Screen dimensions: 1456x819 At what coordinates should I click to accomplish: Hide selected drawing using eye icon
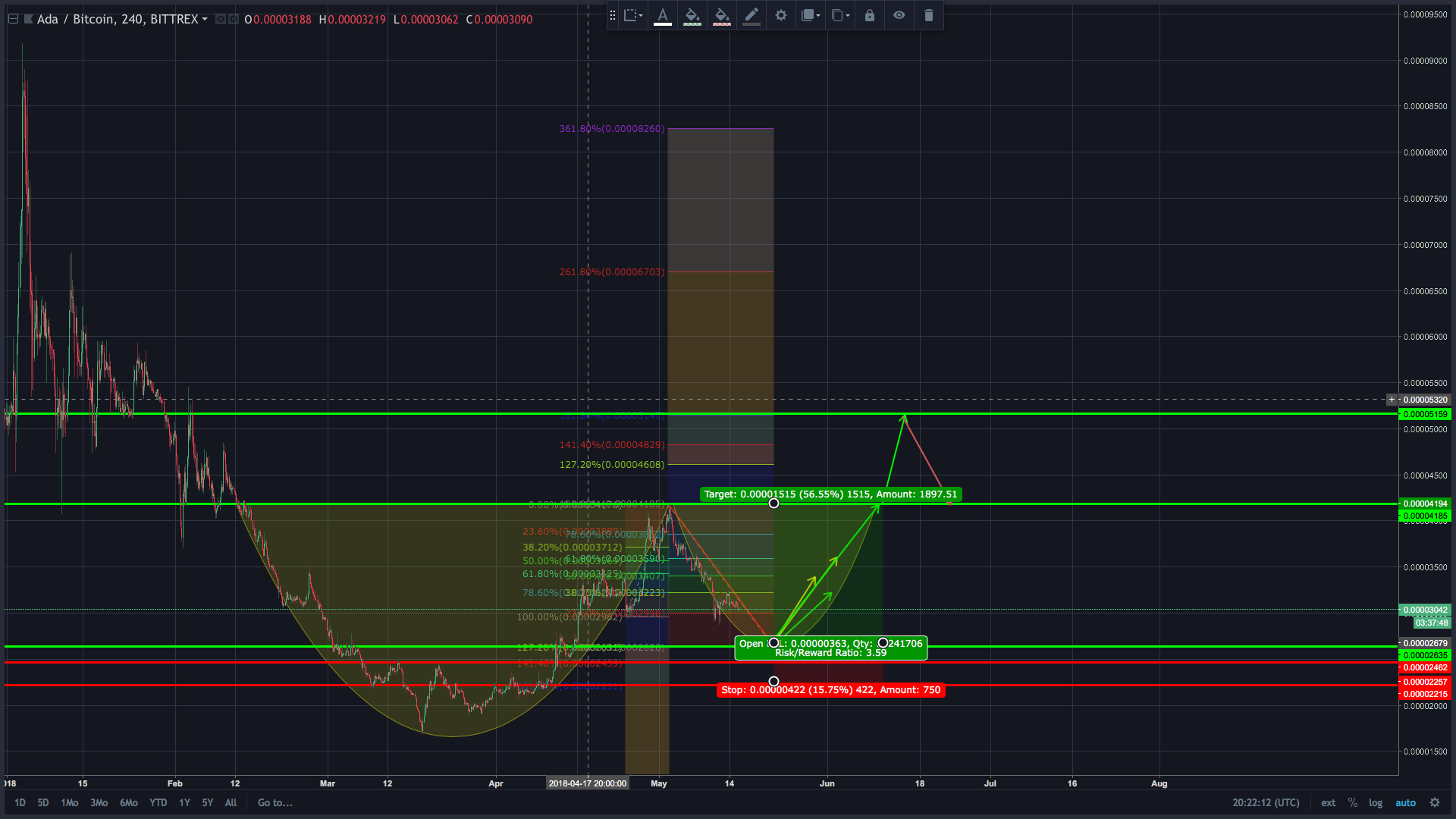(x=899, y=15)
